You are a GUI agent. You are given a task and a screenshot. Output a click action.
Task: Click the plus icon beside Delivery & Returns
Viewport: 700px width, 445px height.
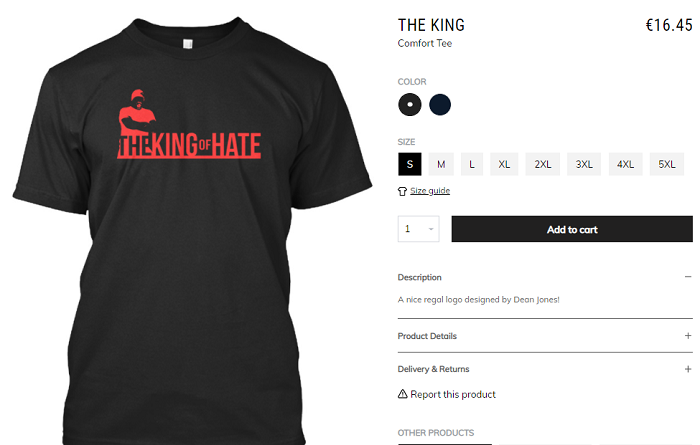[688, 369]
